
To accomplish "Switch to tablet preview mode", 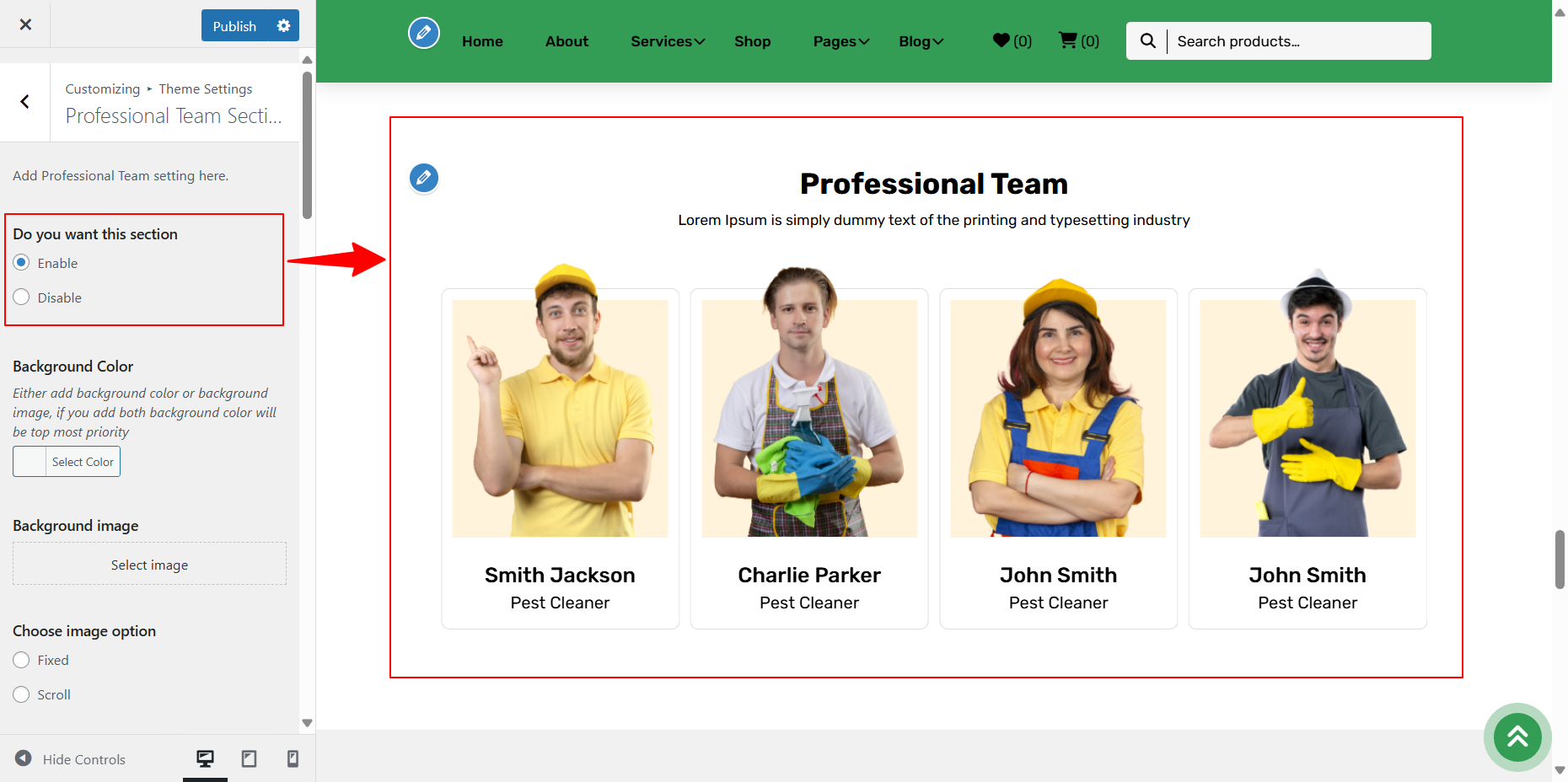I will 249,759.
